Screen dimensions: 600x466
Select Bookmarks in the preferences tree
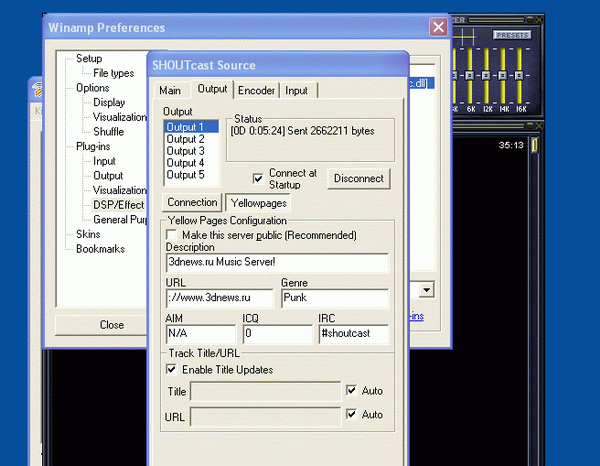100,248
